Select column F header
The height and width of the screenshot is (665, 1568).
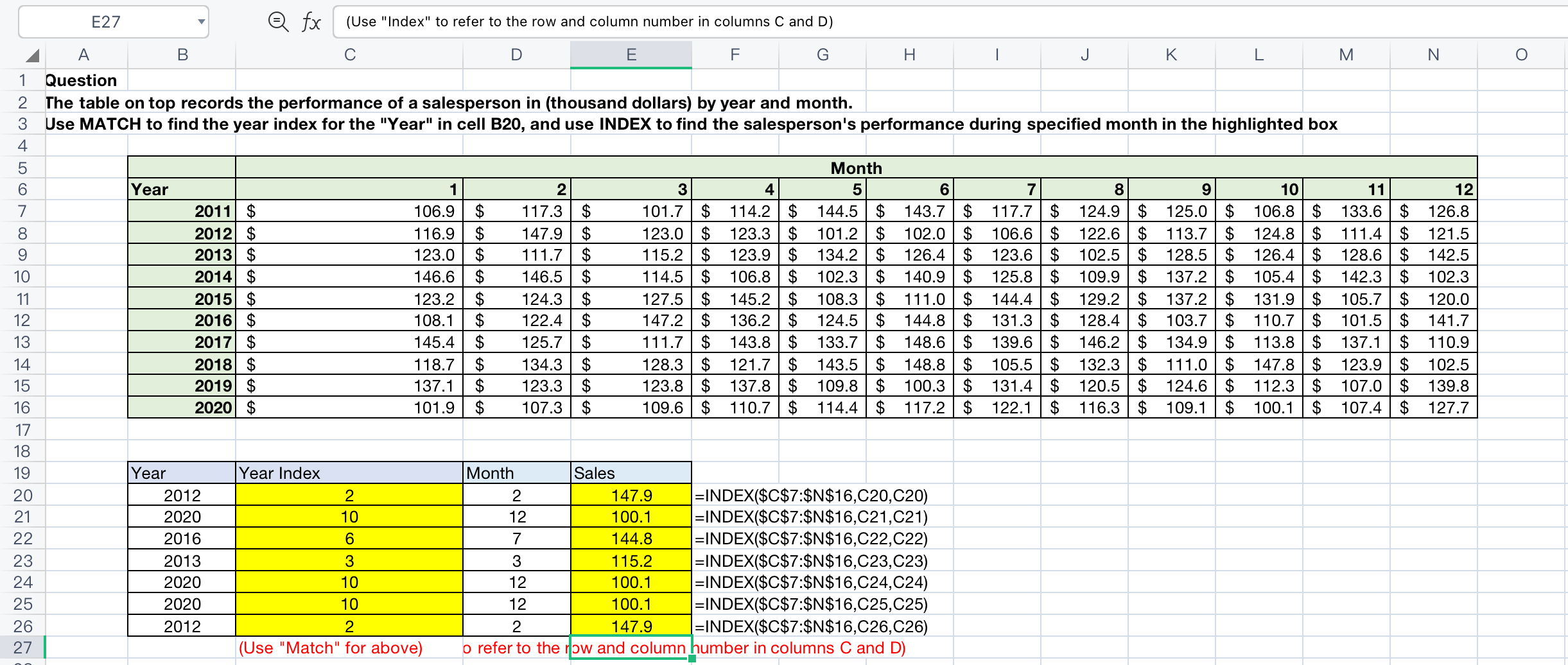[x=735, y=55]
